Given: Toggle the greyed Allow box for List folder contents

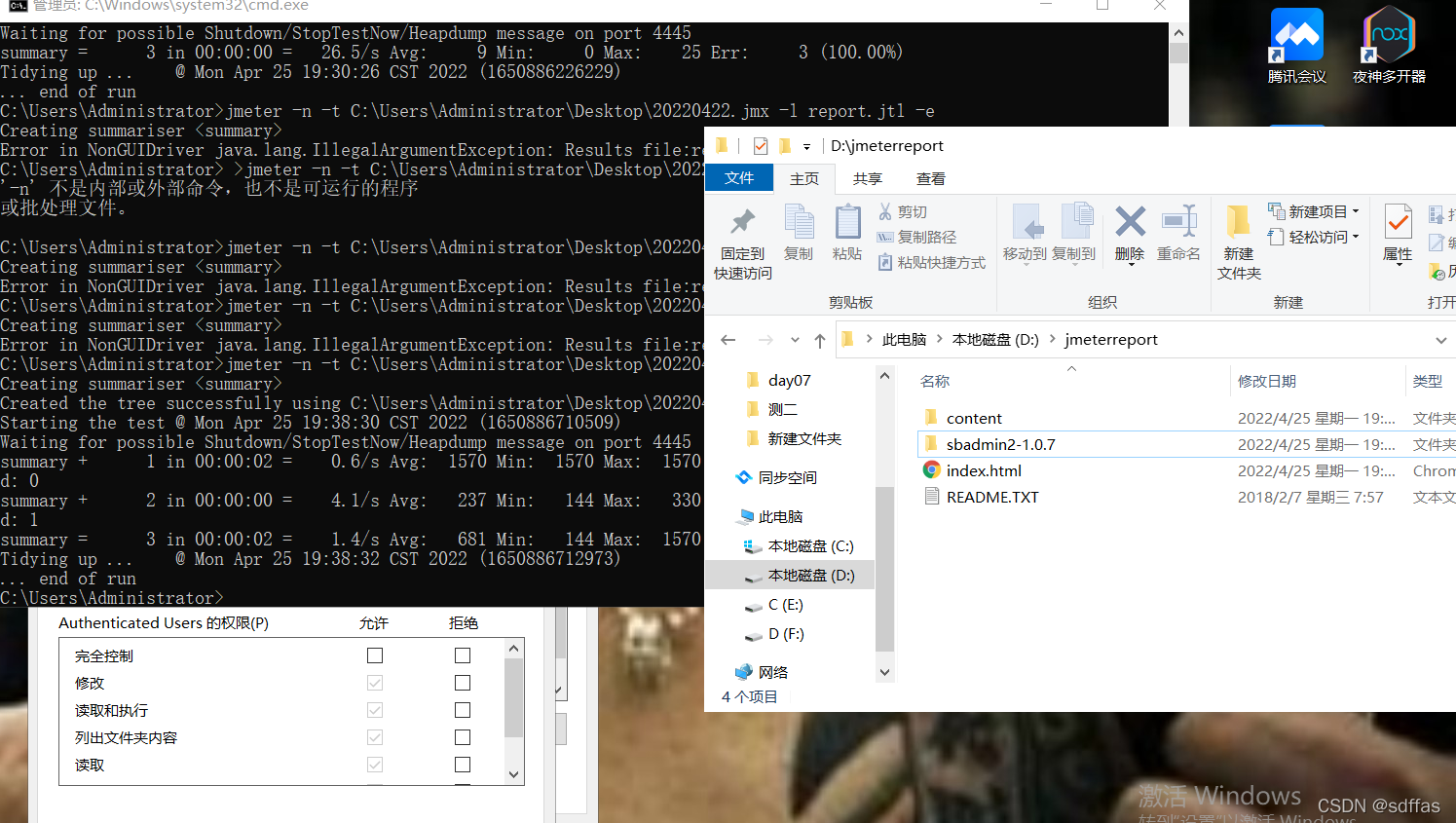Looking at the screenshot, I should [375, 737].
